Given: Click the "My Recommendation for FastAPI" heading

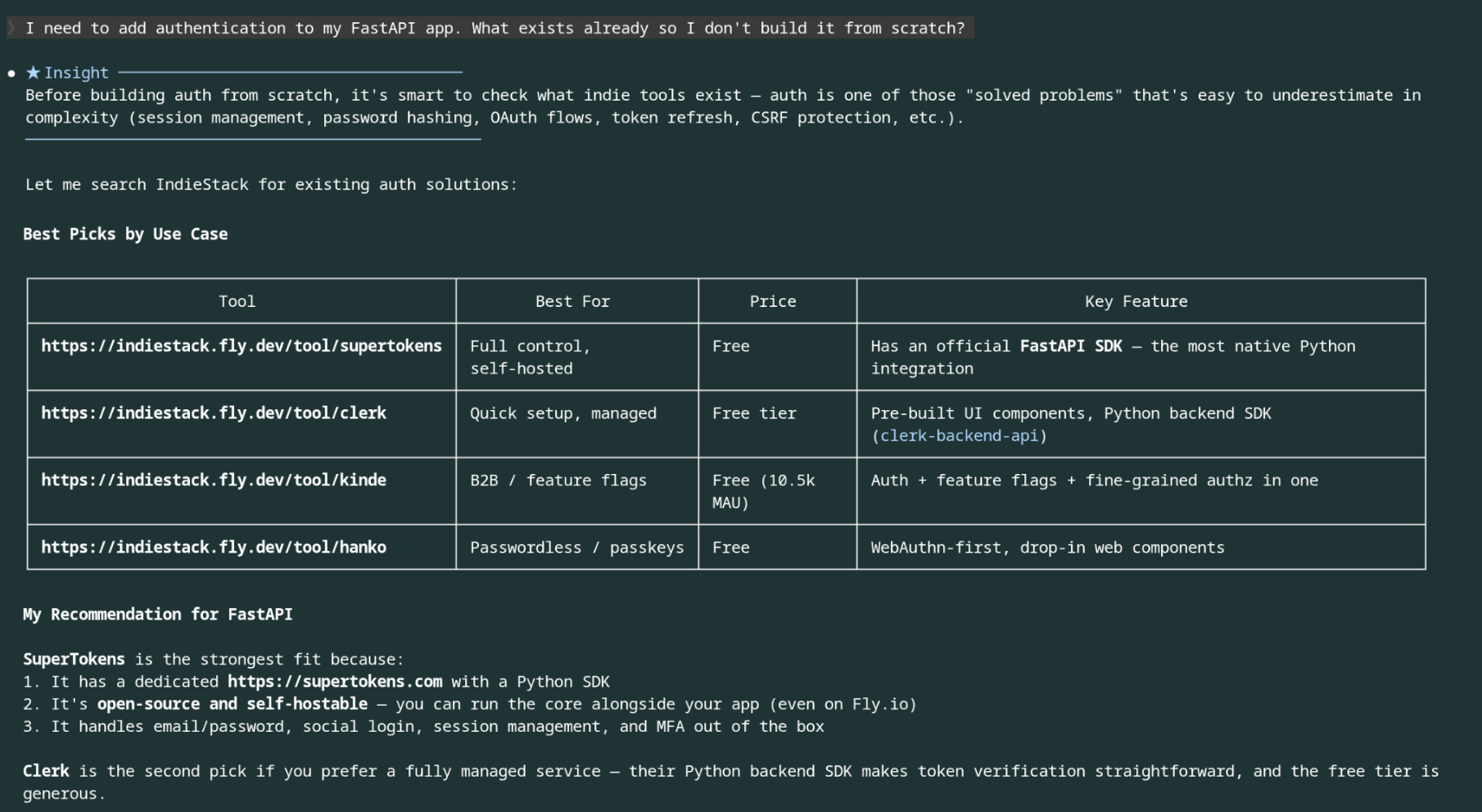Looking at the screenshot, I should [157, 615].
